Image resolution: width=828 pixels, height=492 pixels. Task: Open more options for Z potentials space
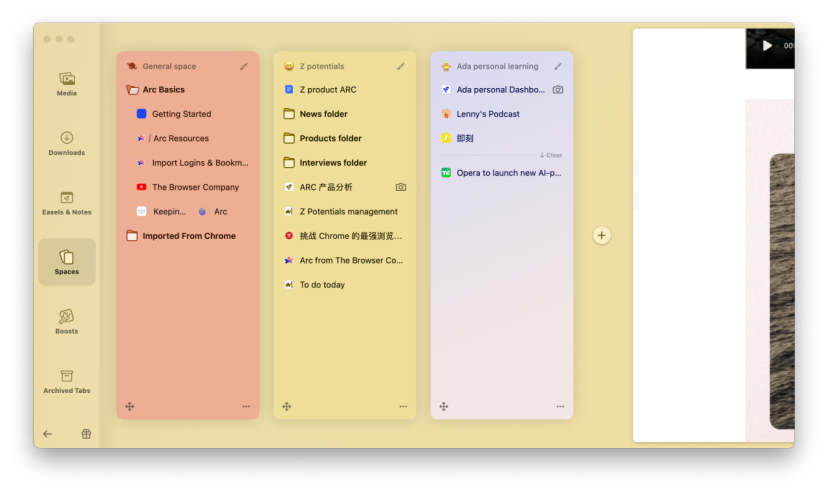click(x=403, y=407)
